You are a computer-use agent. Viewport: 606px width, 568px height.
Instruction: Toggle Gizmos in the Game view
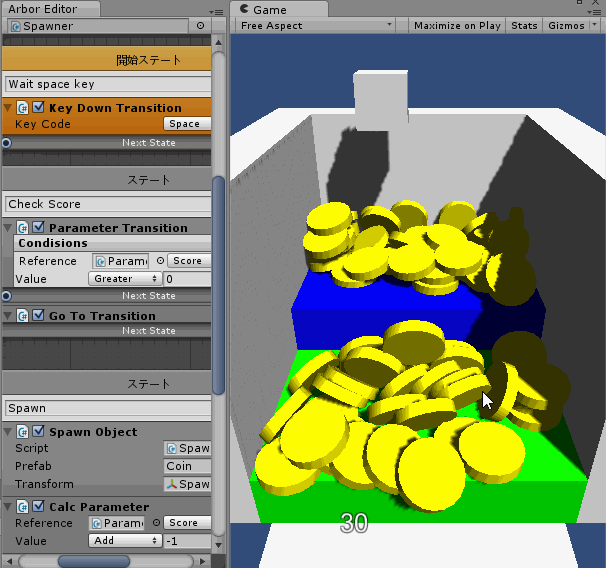[x=566, y=26]
